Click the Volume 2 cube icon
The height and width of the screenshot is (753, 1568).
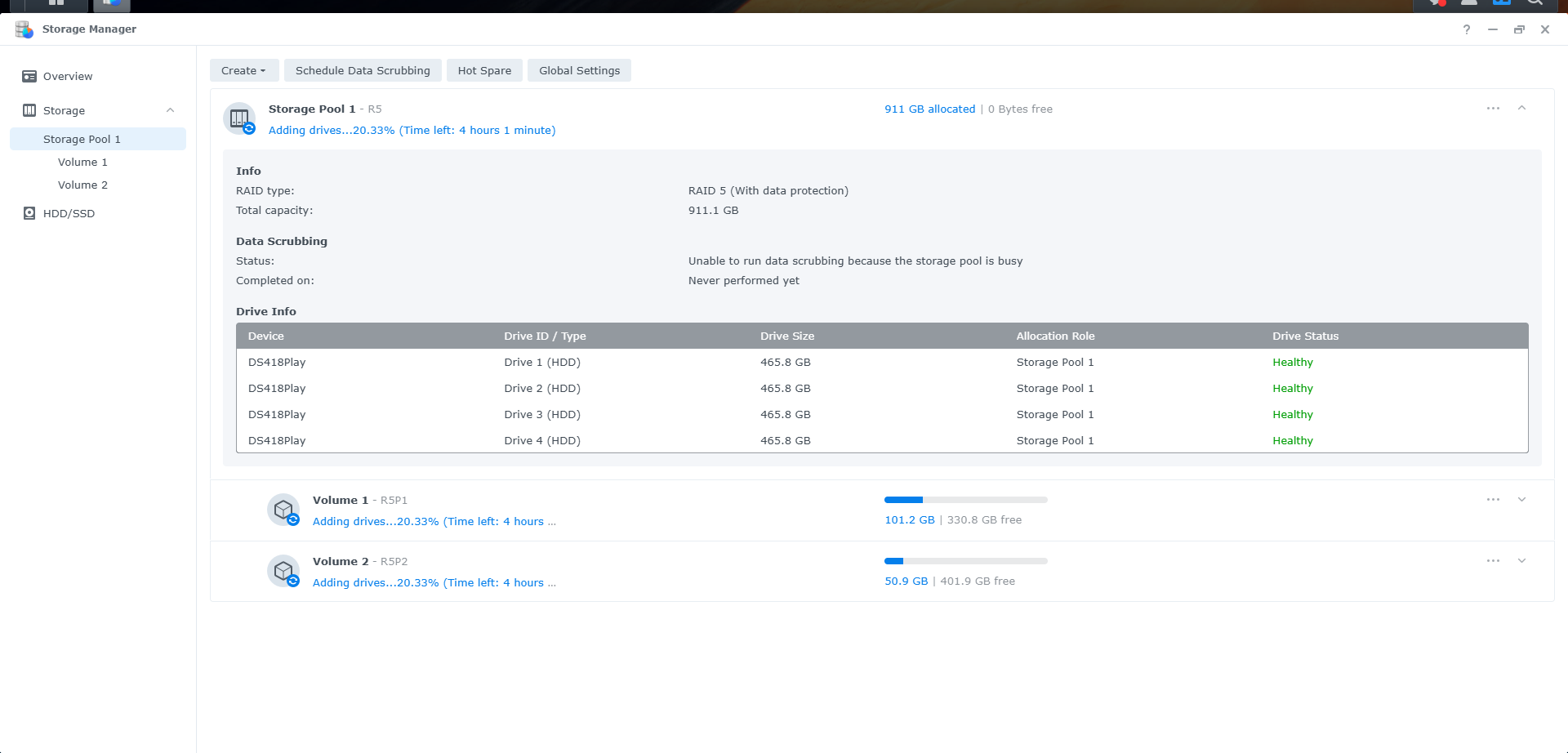(283, 571)
